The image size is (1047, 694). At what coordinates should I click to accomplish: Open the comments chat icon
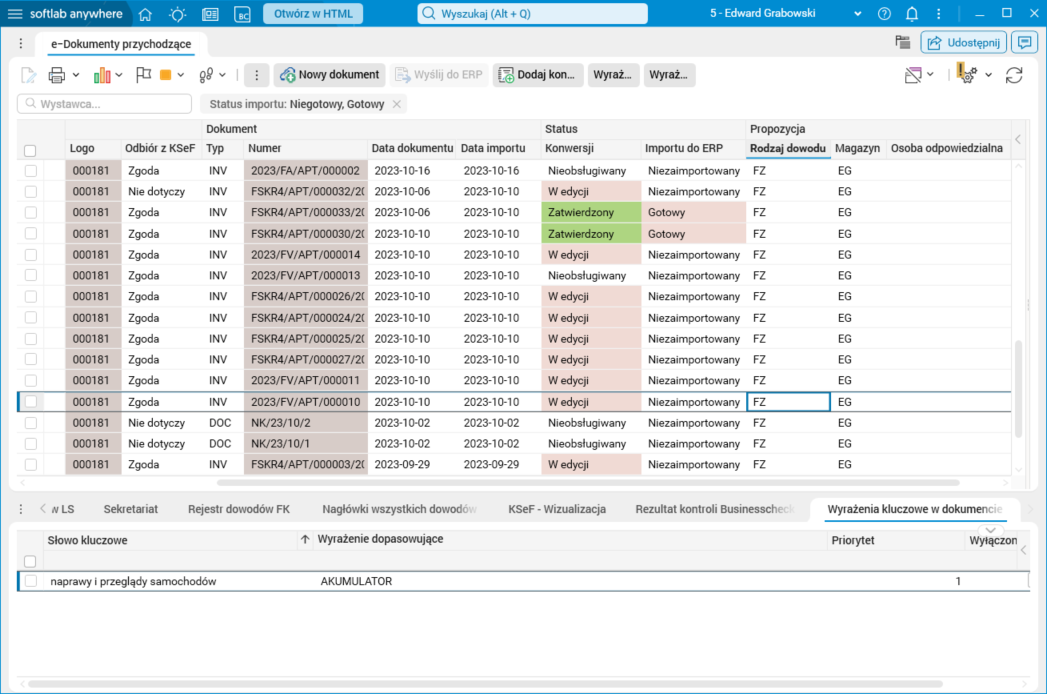click(x=1023, y=42)
